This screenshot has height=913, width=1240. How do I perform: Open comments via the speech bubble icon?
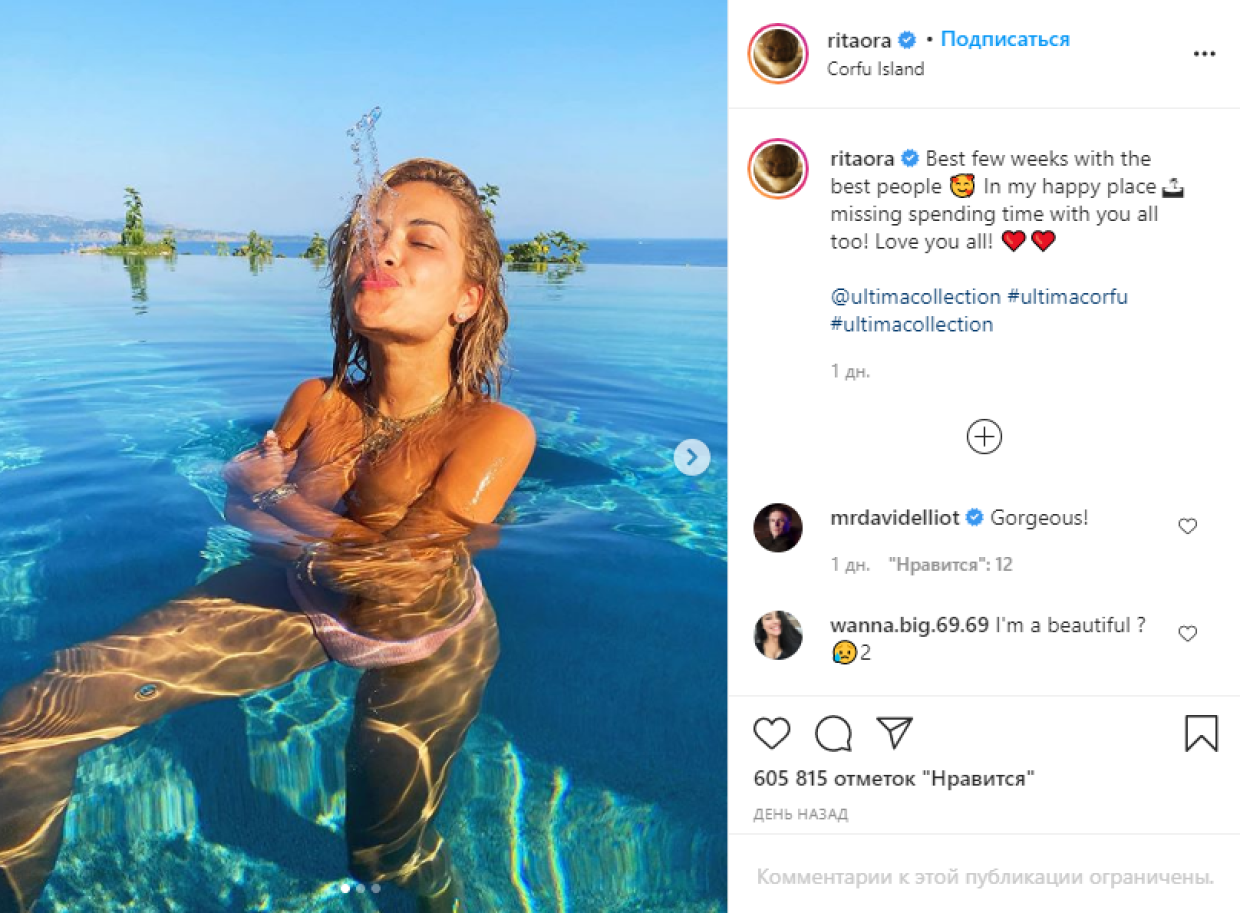click(833, 733)
